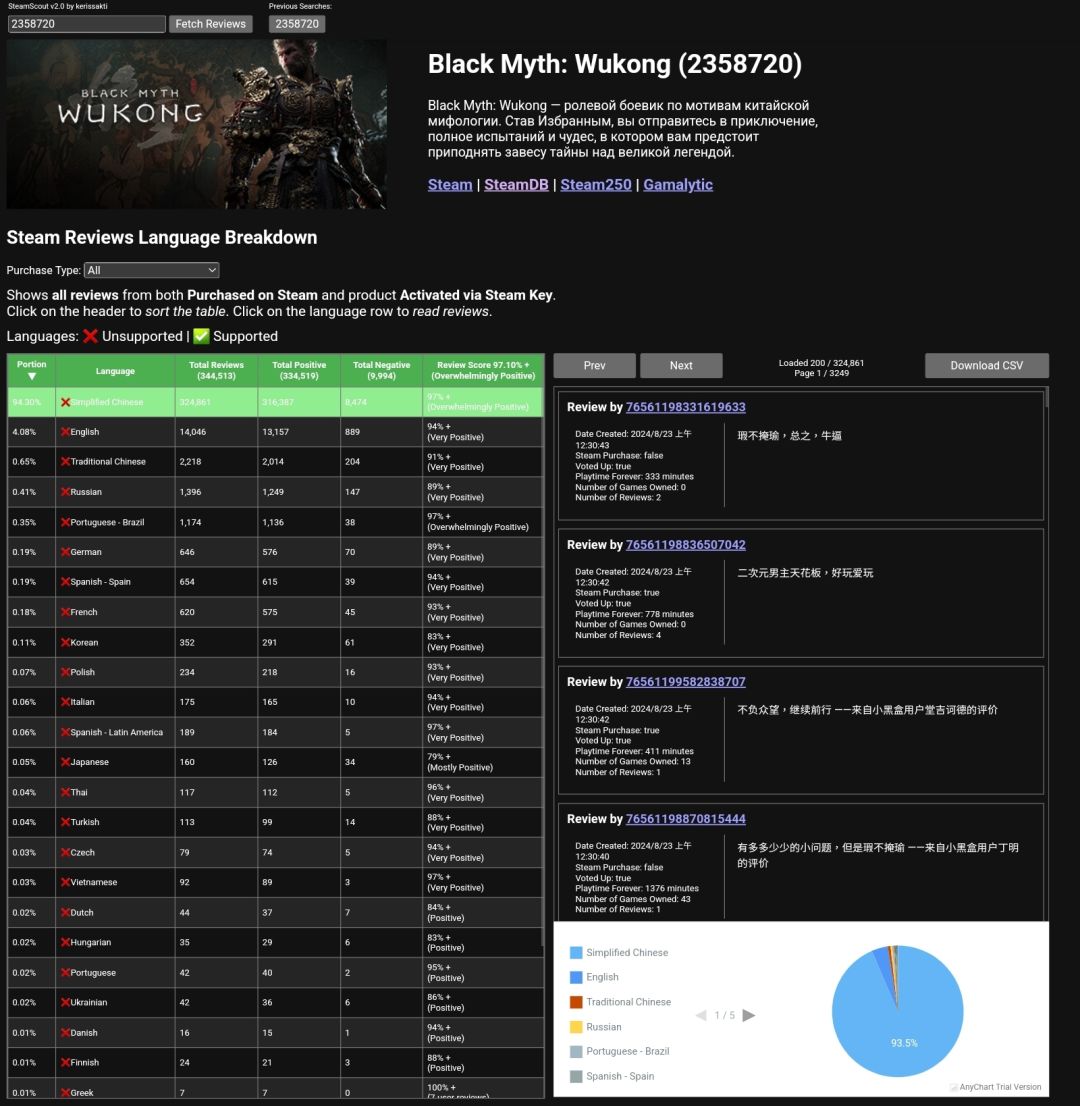
Task: Toggle English blue swatch in chart legend
Action: [576, 977]
